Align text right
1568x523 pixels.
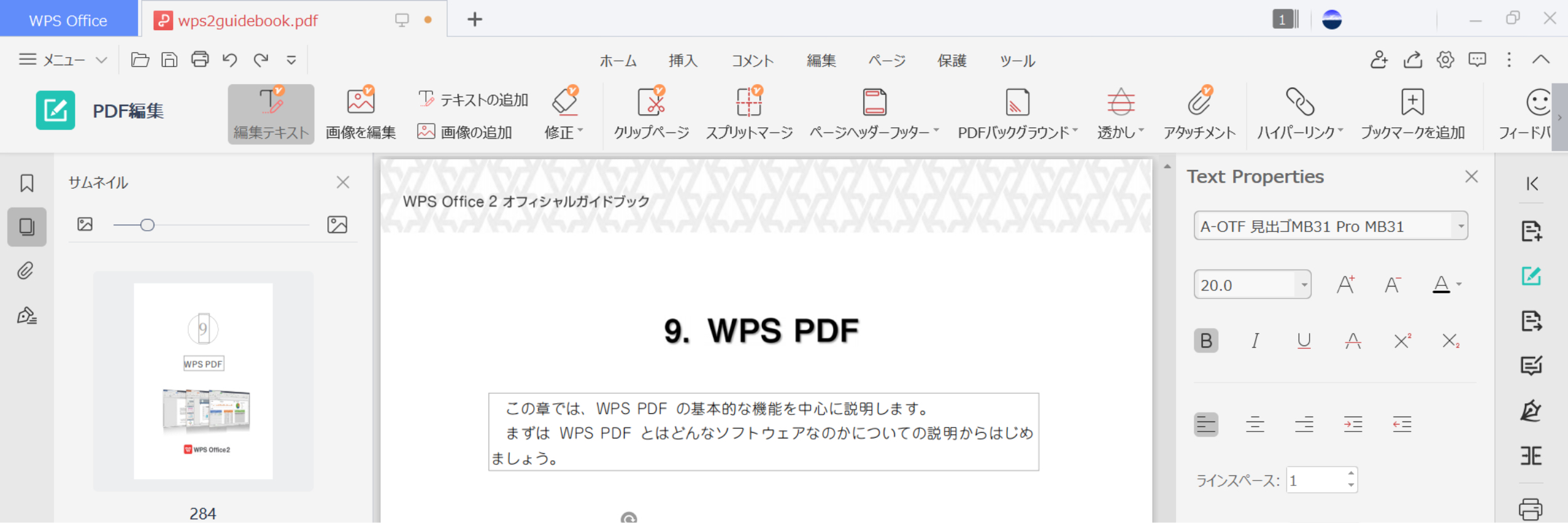click(1304, 425)
